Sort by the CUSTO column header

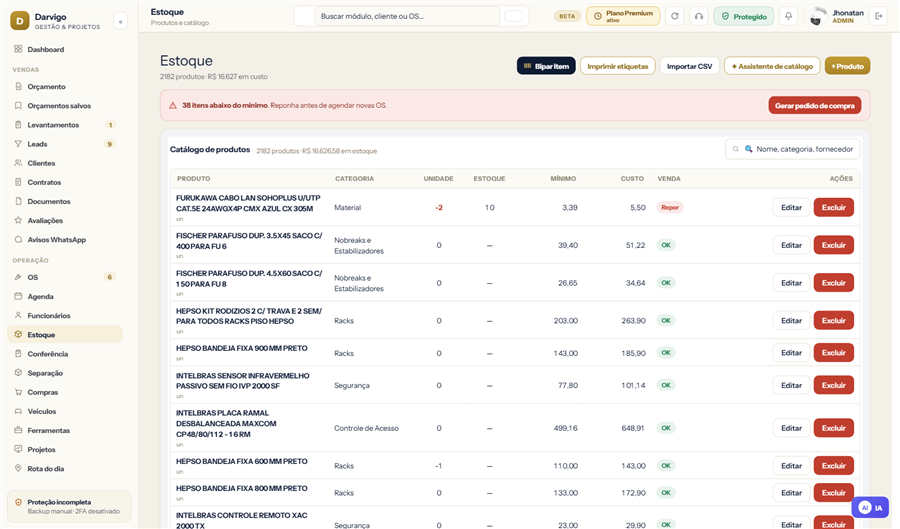(x=632, y=178)
